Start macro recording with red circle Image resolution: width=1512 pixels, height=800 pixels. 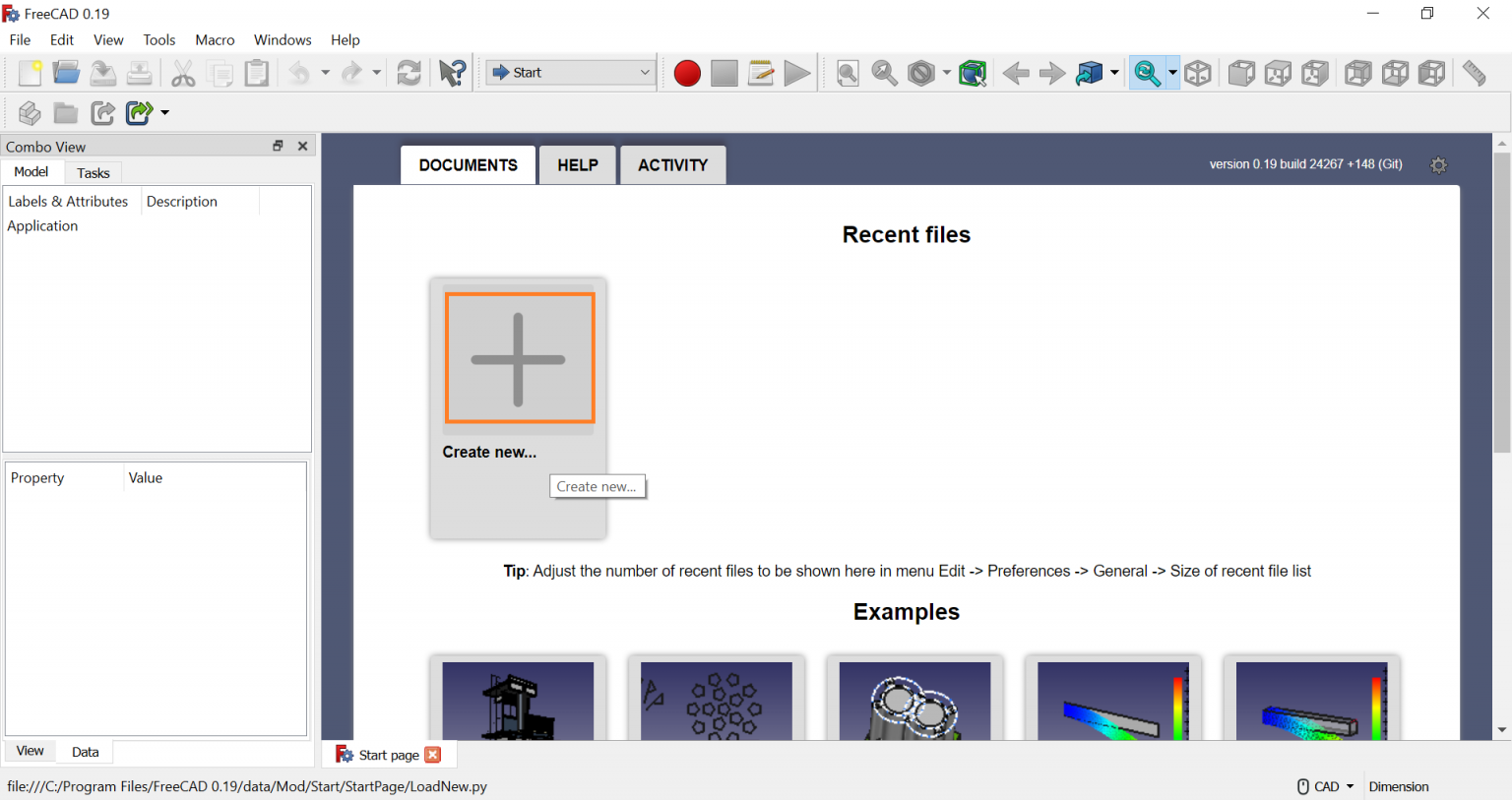coord(687,73)
